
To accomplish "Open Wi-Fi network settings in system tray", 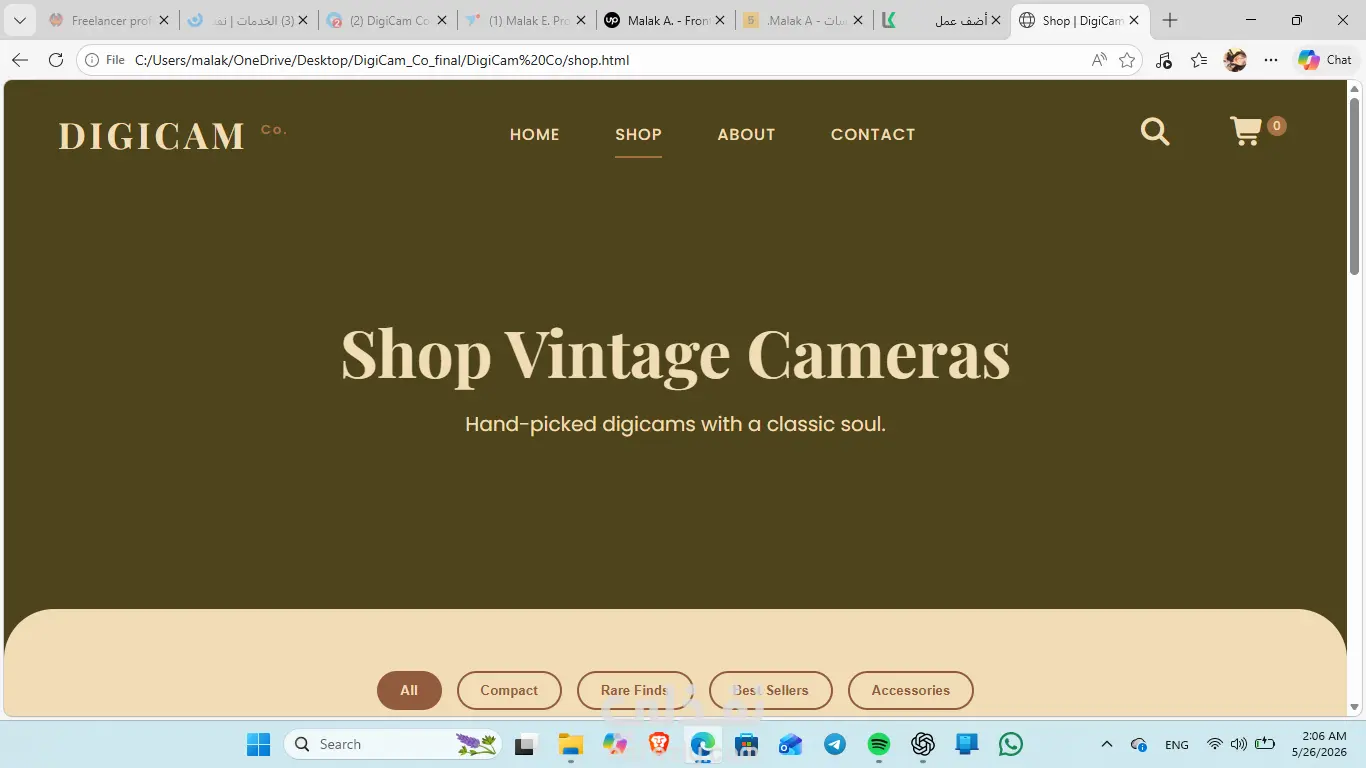I will pos(1215,744).
